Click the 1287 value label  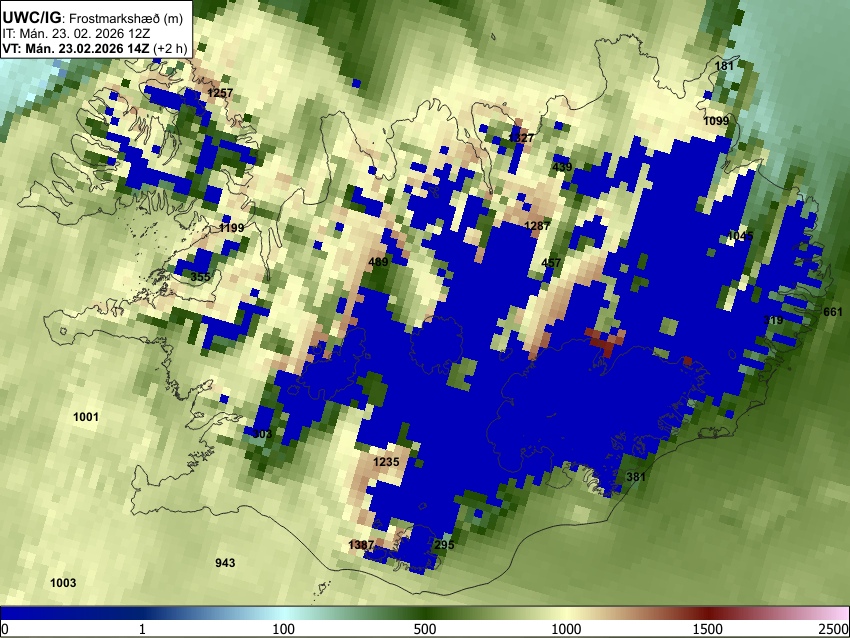click(537, 225)
